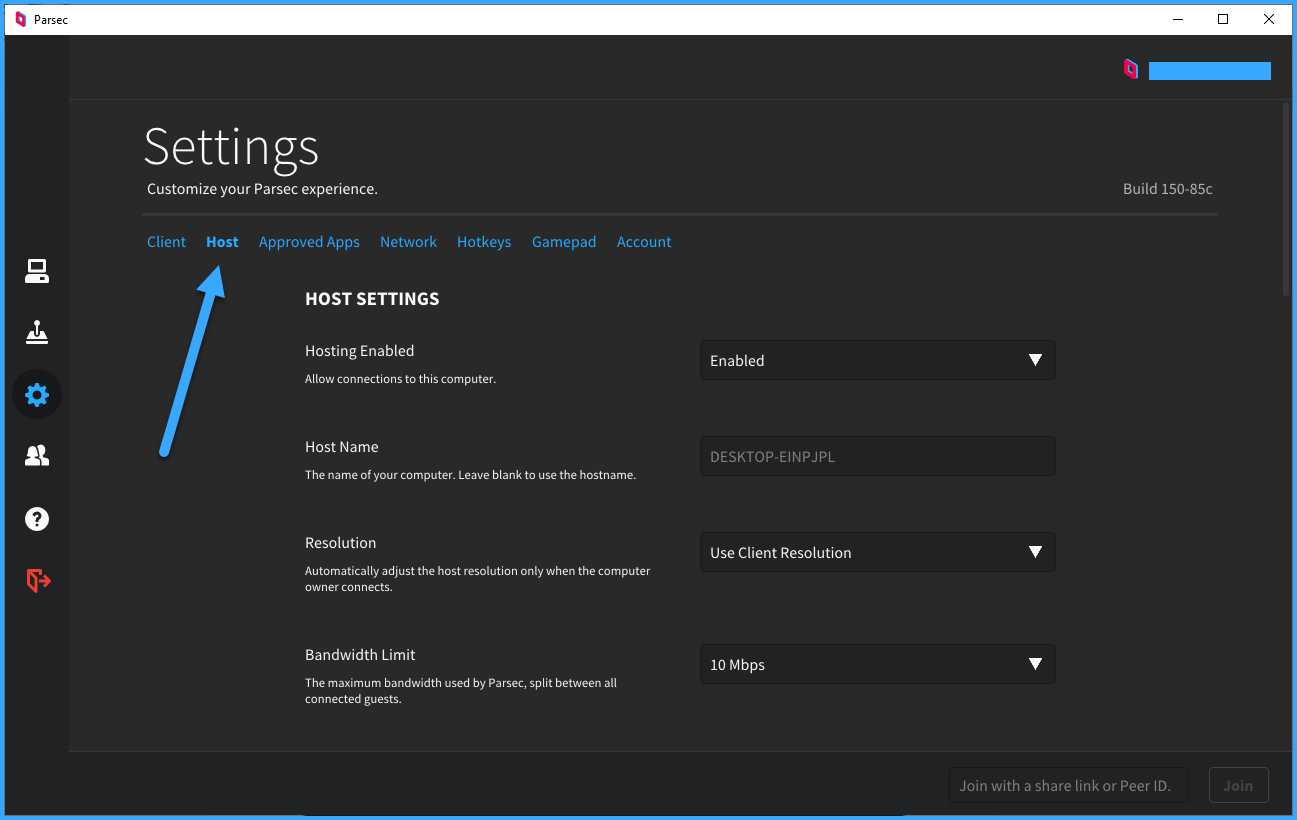Switch to the Client tab

click(166, 242)
